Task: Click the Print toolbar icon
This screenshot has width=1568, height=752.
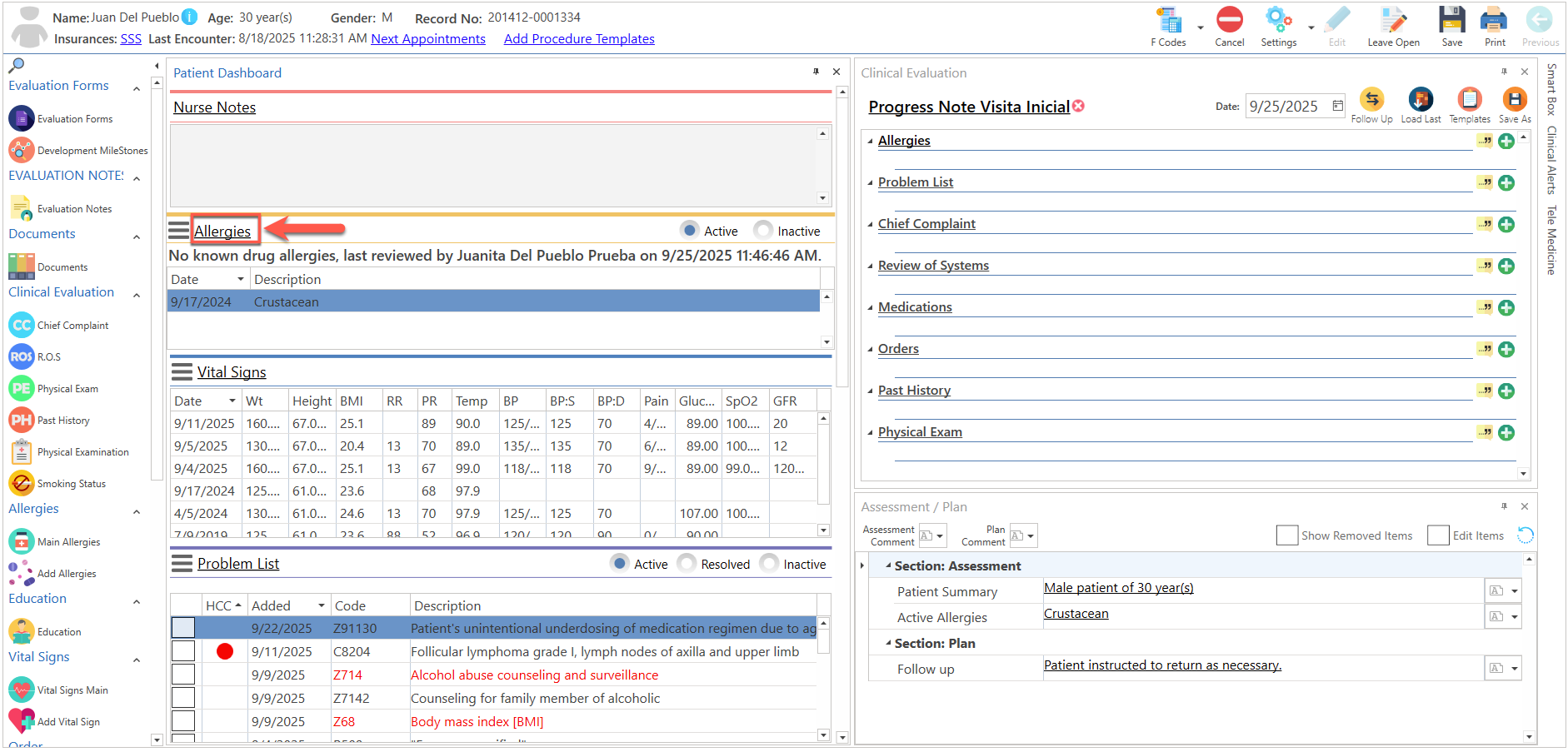Action: 1494,20
